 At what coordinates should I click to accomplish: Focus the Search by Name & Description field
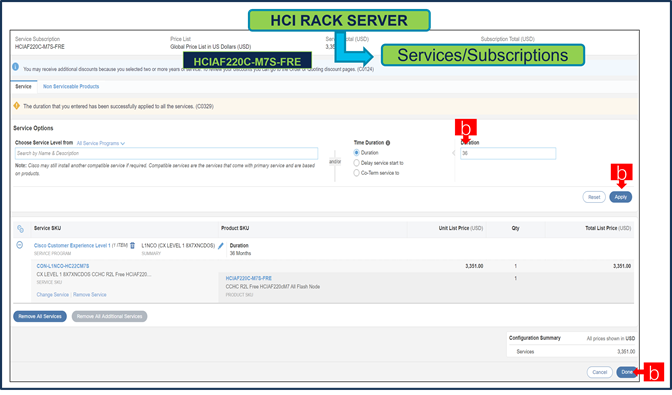click(x=166, y=153)
